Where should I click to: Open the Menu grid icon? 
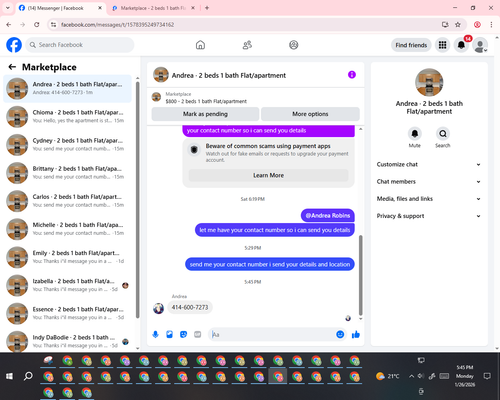coord(442,45)
